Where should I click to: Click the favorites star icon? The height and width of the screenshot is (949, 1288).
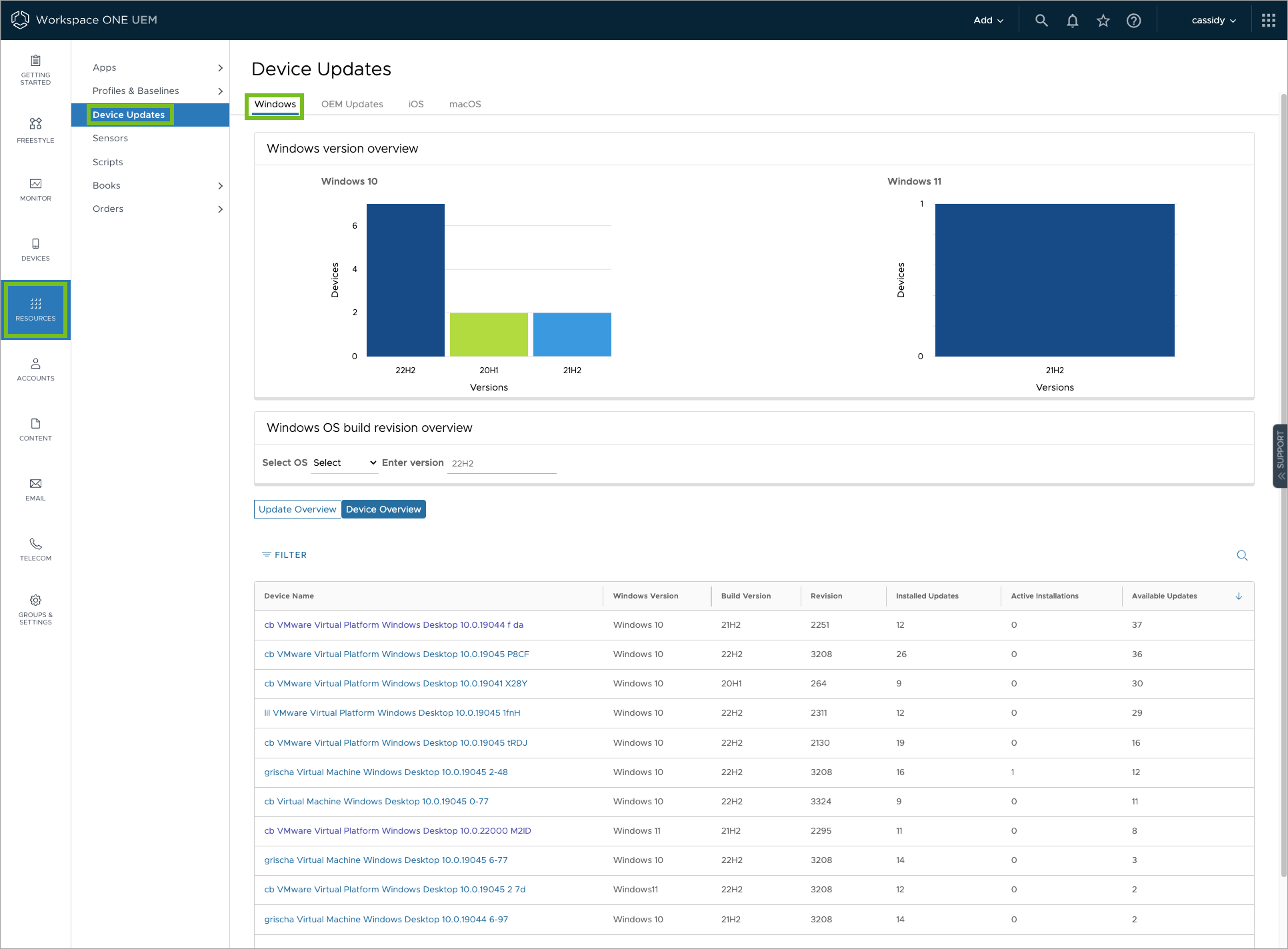point(1103,21)
